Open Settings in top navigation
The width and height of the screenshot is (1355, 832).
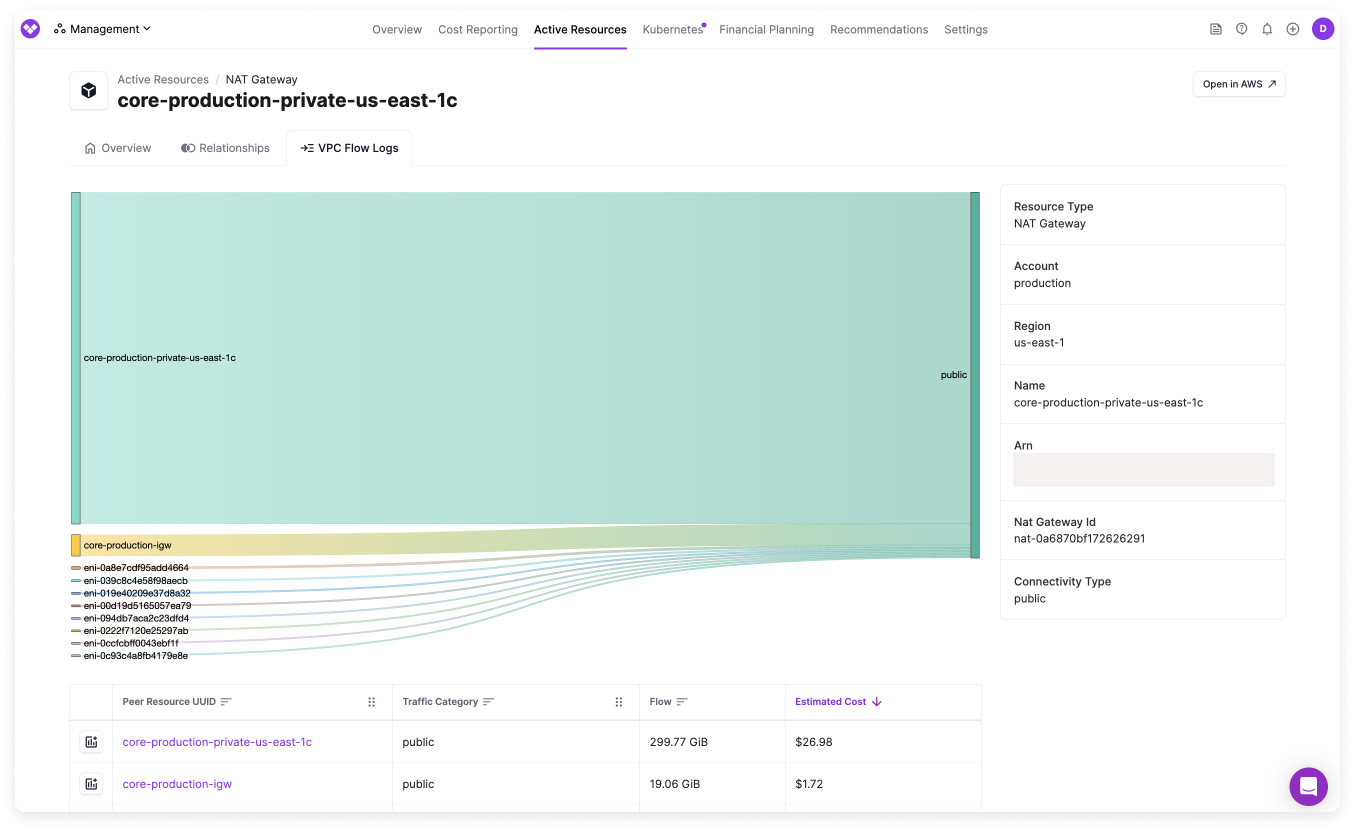coord(966,30)
